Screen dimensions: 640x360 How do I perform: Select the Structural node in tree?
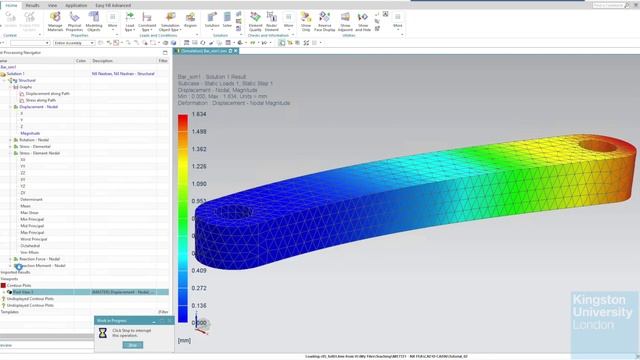pos(27,80)
